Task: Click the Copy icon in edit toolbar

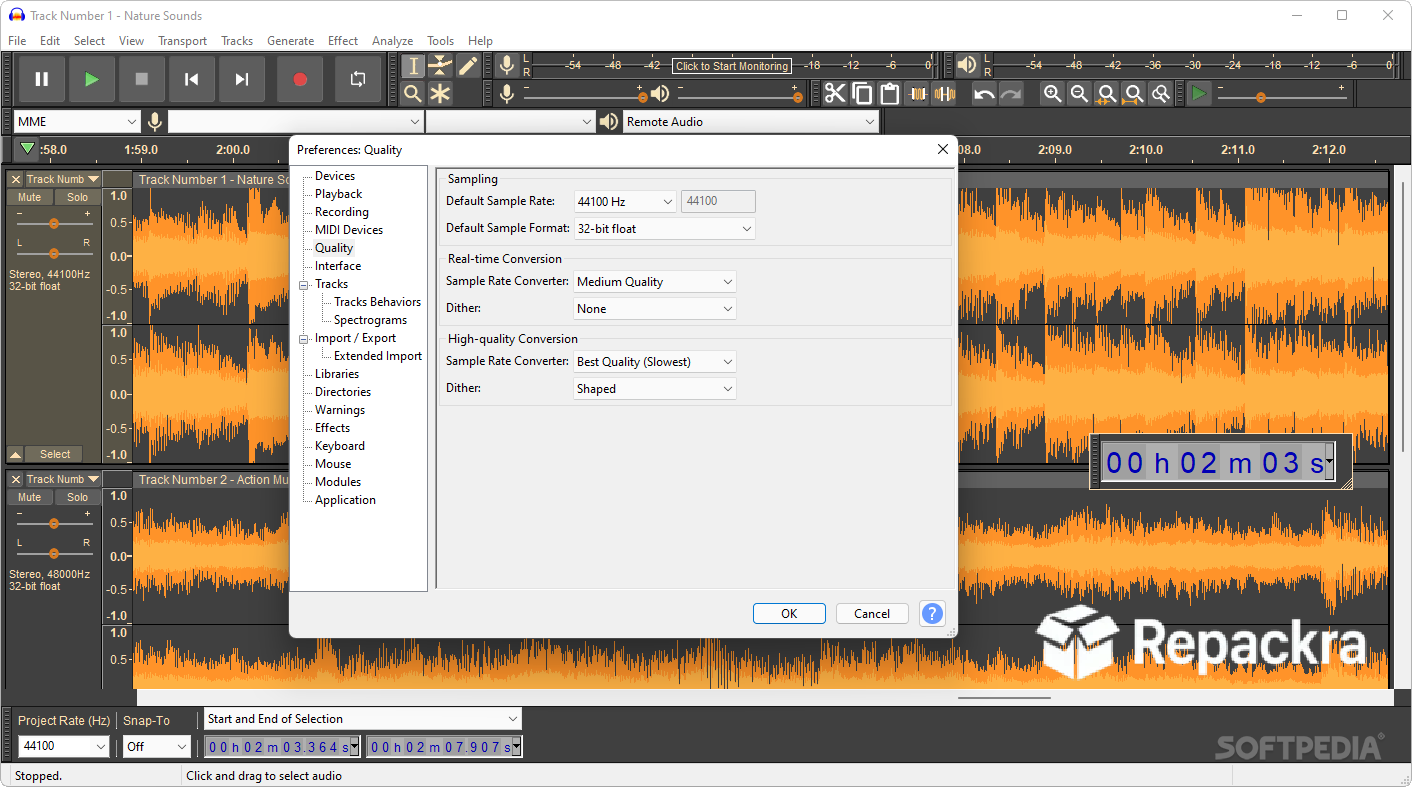Action: coord(862,94)
